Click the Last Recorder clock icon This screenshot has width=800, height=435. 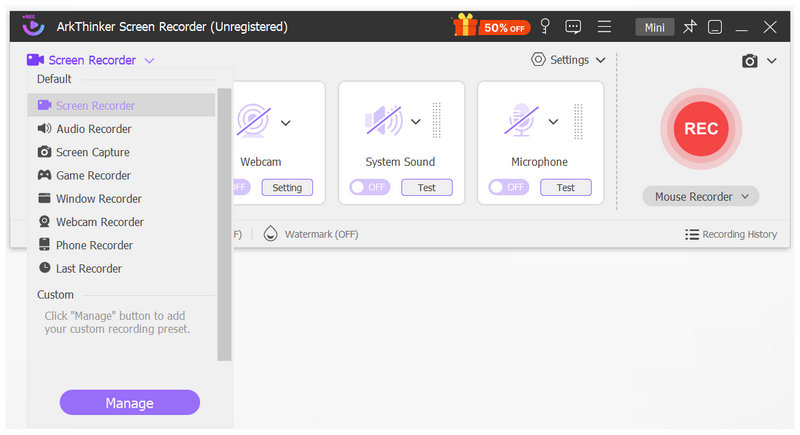point(45,268)
